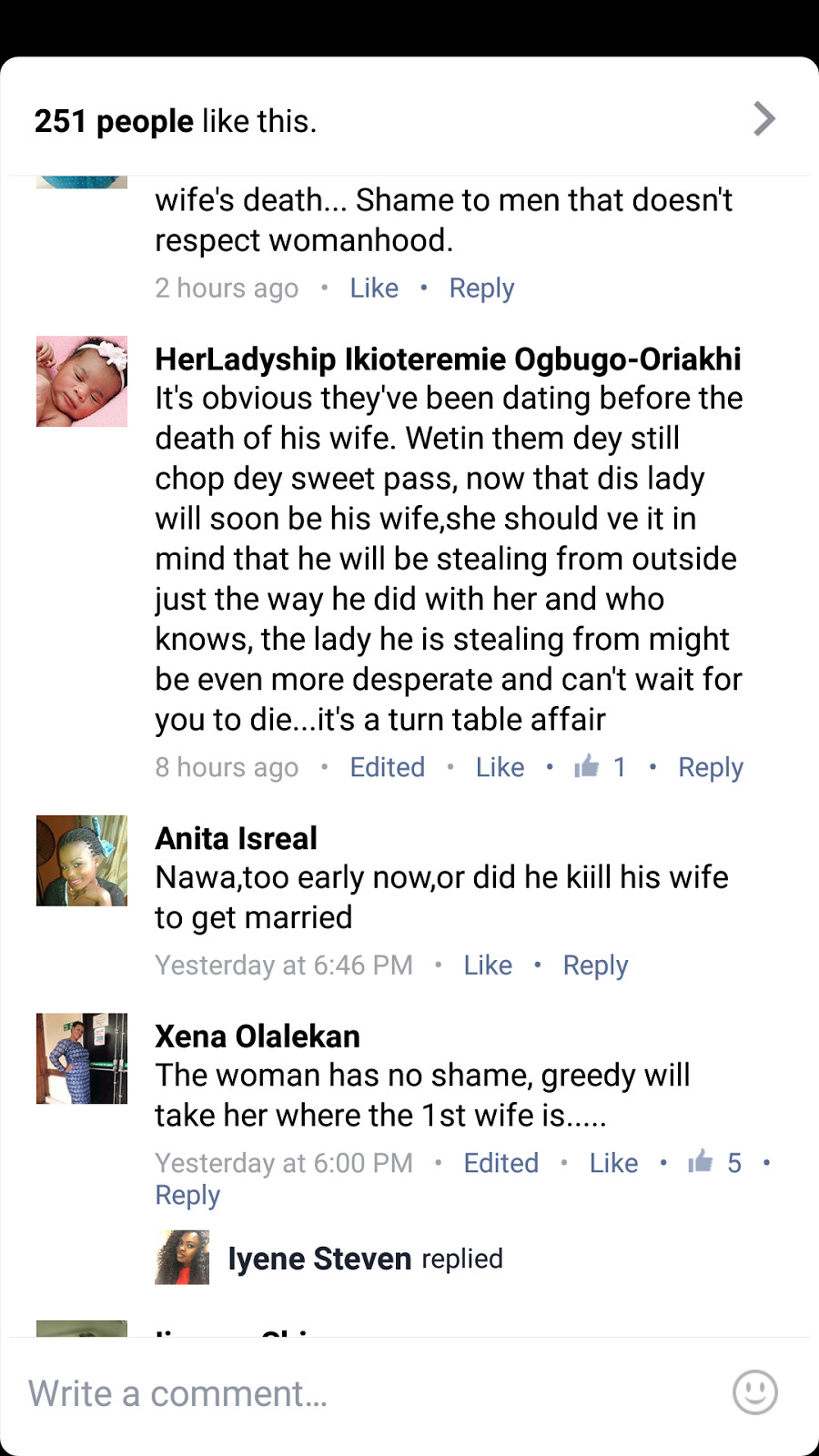View Edited history on Xena Olalekan's comment
This screenshot has height=1456, width=819.
coord(501,1163)
